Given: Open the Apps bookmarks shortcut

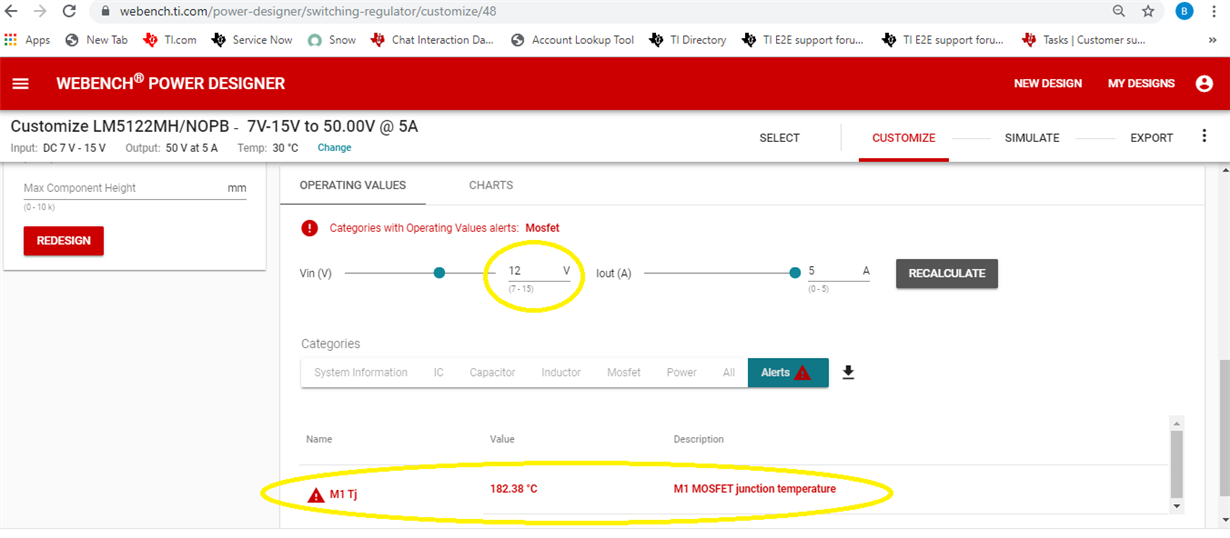Looking at the screenshot, I should coord(27,40).
